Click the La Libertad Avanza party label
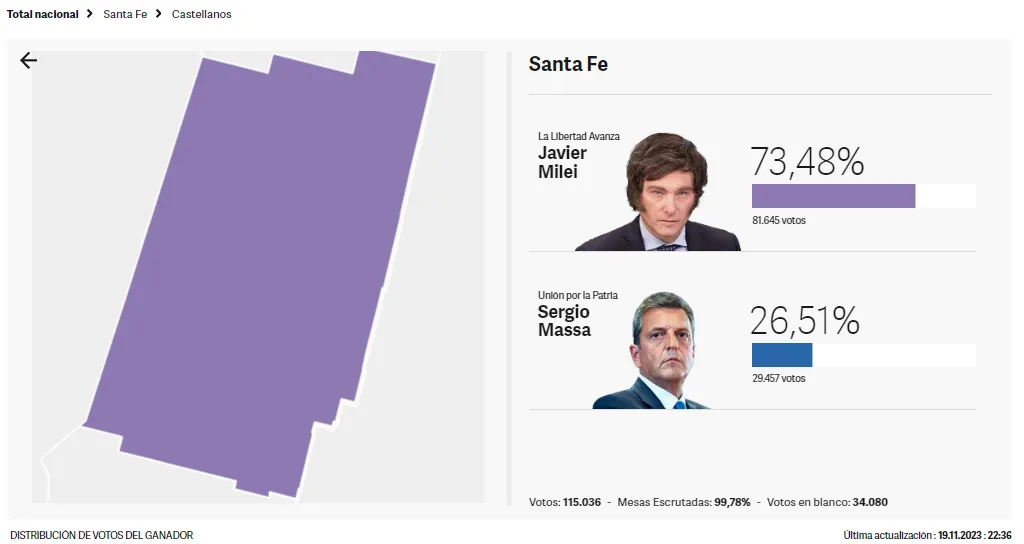This screenshot has height=544, width=1024. (579, 136)
